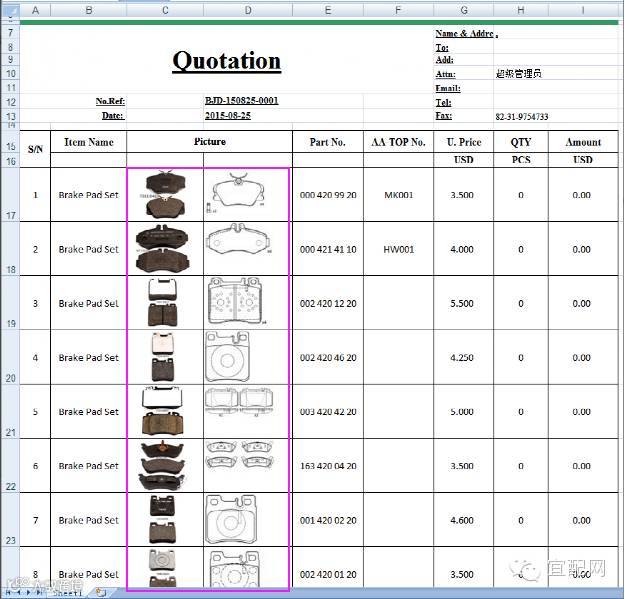Click the previous sheet navigation arrow
Image resolution: width=625 pixels, height=599 pixels.
click(18, 593)
